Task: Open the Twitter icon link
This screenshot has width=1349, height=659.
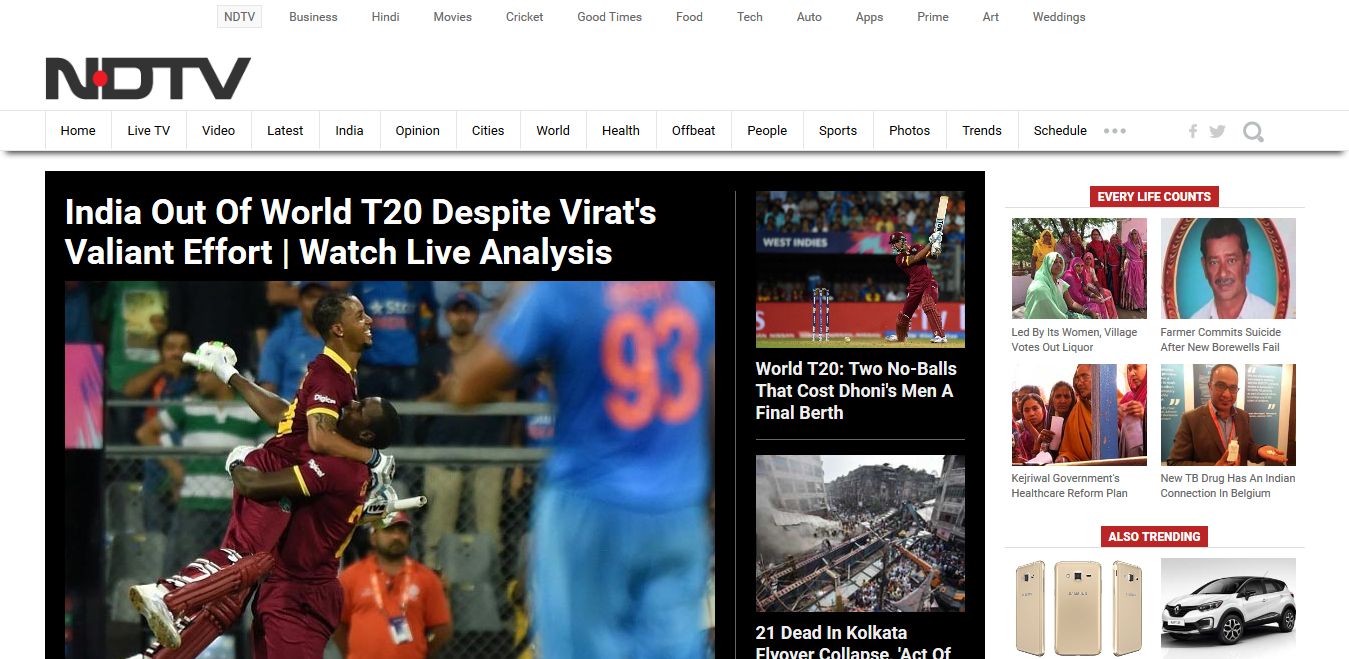Action: pyautogui.click(x=1217, y=131)
